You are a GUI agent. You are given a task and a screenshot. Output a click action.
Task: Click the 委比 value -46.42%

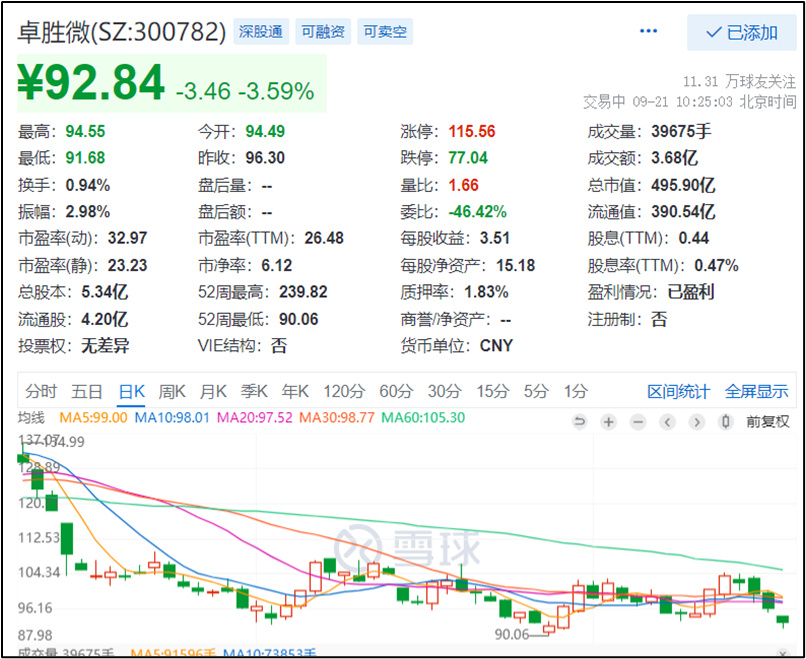tap(477, 212)
